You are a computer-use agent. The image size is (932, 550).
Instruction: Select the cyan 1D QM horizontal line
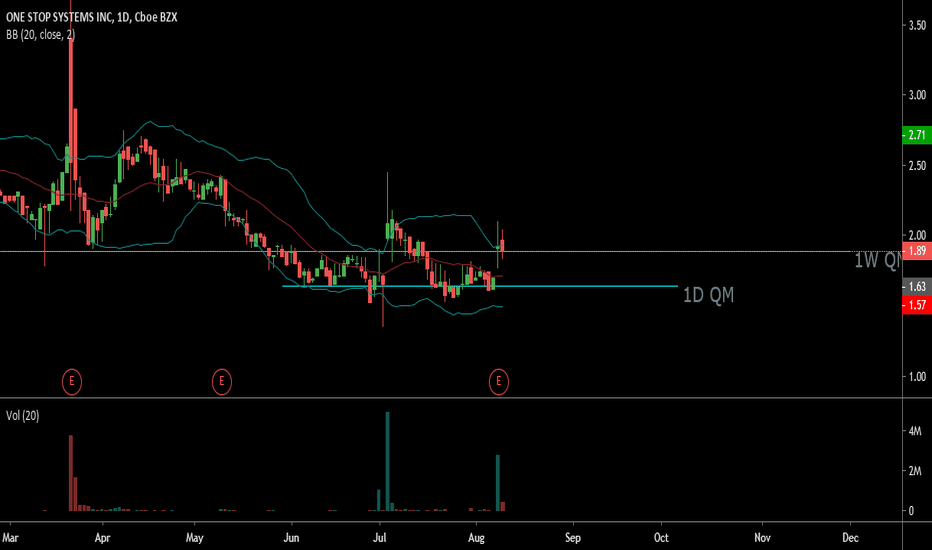[480, 286]
